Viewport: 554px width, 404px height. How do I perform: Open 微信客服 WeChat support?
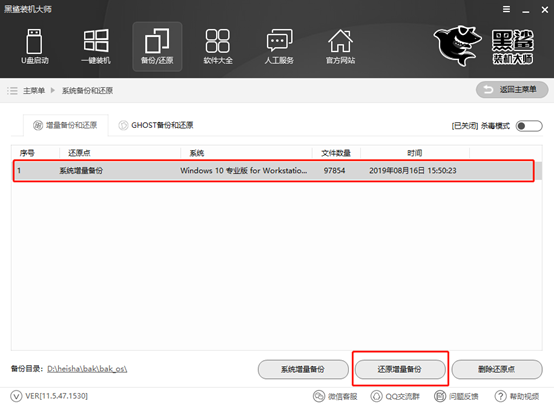pyautogui.click(x=335, y=396)
